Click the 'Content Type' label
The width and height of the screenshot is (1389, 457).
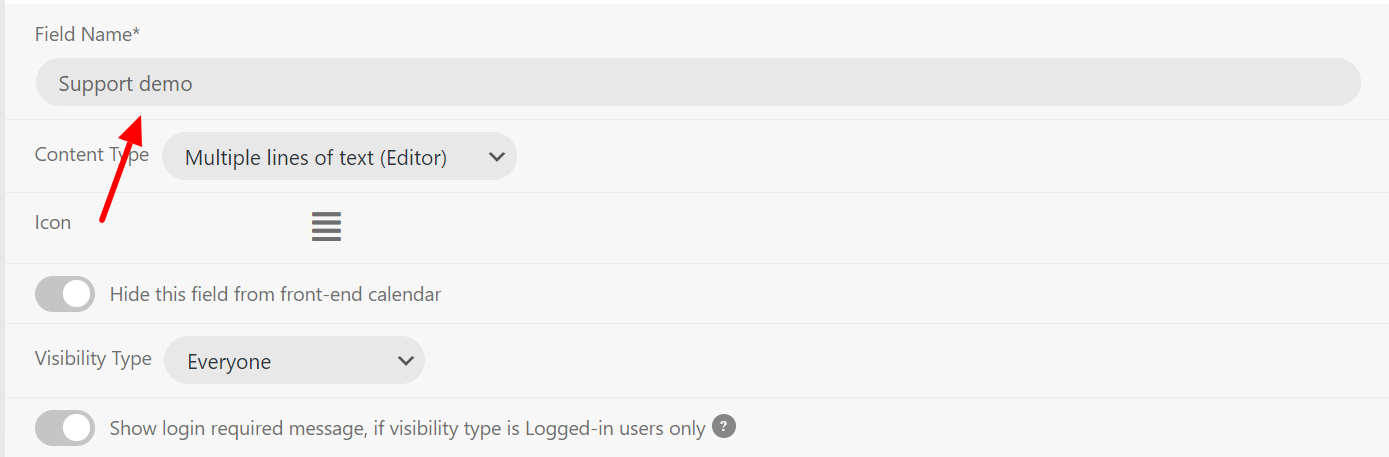click(x=92, y=155)
